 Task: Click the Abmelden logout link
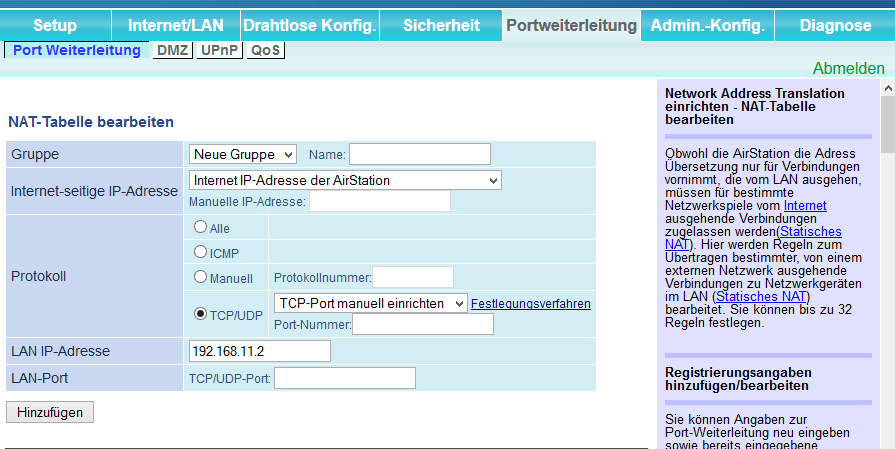(x=848, y=68)
